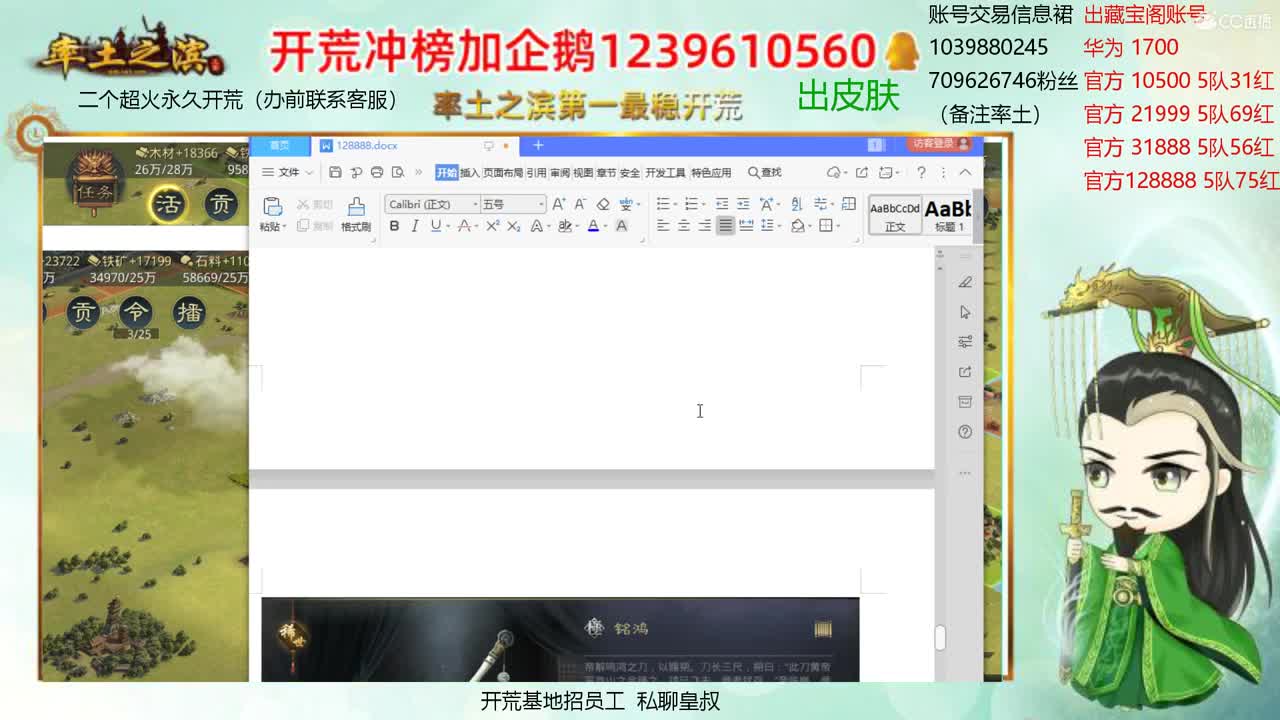The height and width of the screenshot is (720, 1280).
Task: Toggle bold formatting
Action: pos(394,226)
